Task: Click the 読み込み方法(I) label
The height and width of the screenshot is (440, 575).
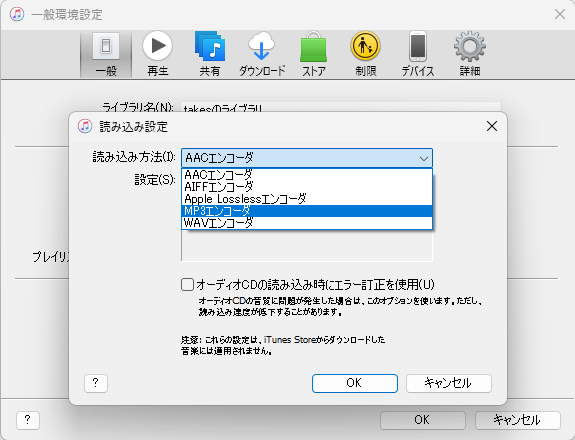Action: [134, 157]
